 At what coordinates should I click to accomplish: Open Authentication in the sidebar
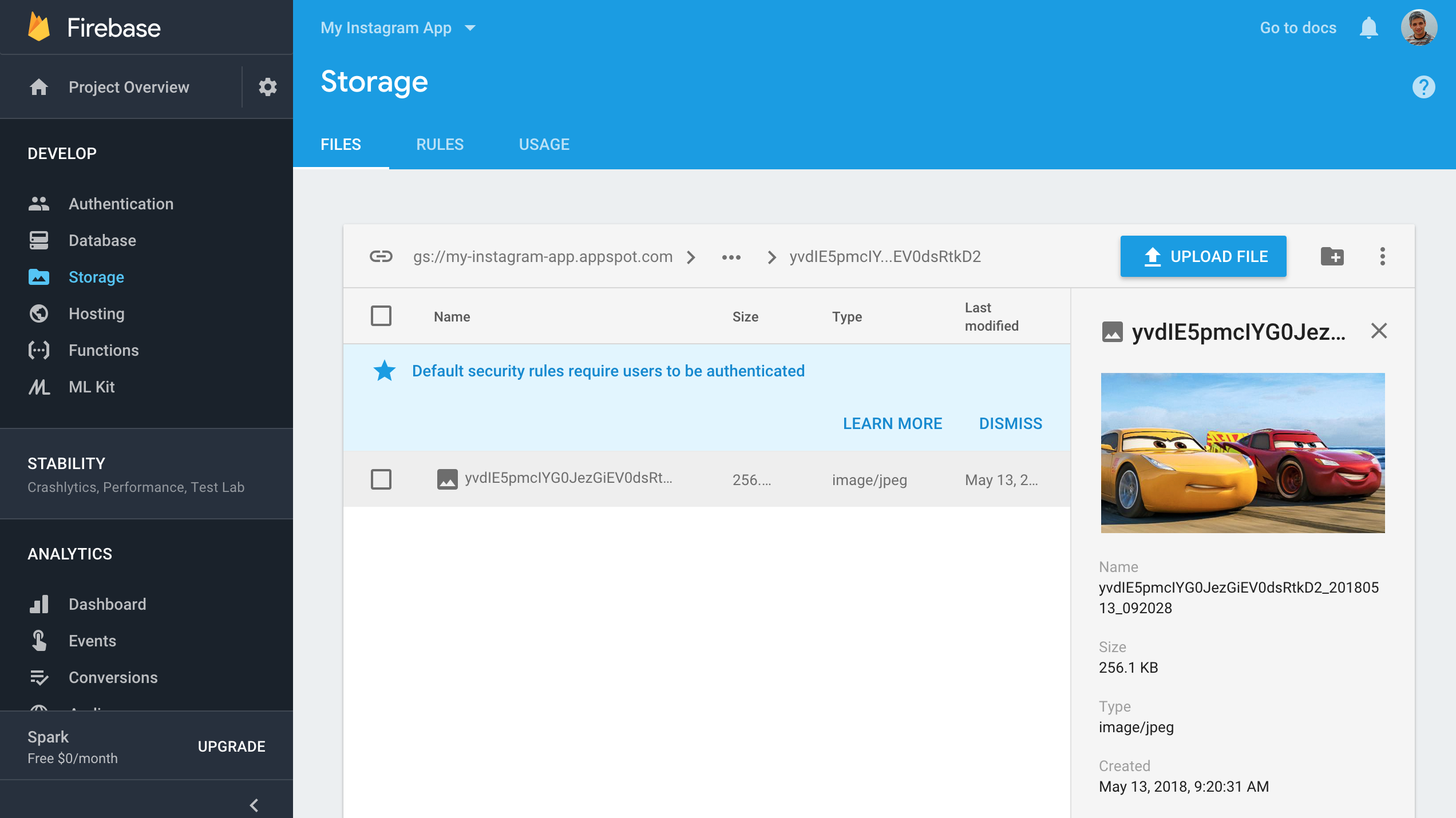pos(121,204)
